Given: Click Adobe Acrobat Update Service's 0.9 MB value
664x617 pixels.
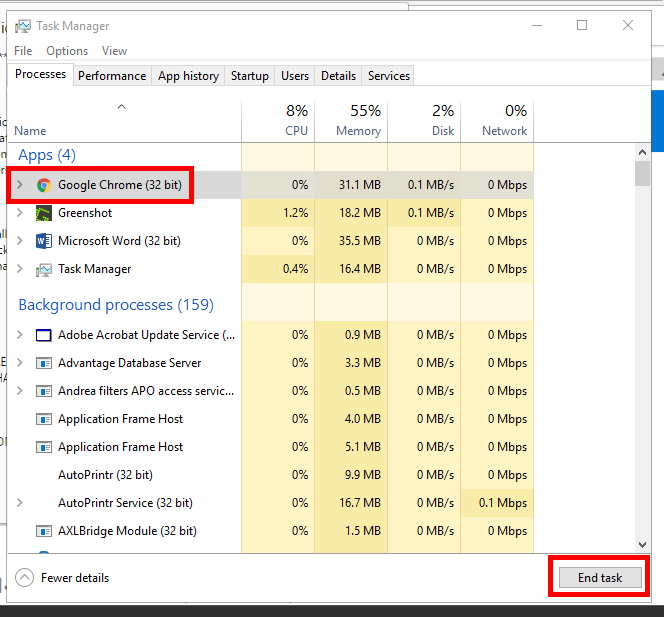Looking at the screenshot, I should [363, 335].
